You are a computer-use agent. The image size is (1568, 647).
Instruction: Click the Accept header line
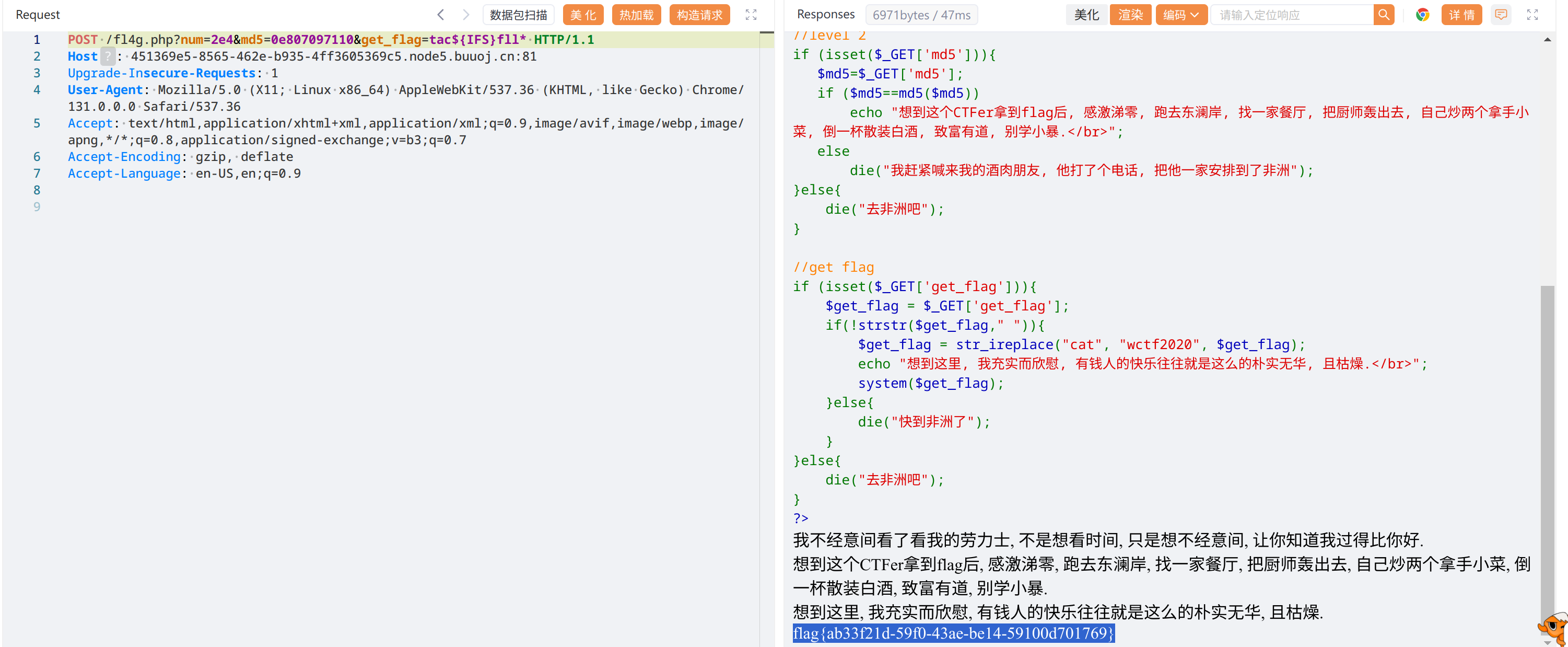point(405,132)
